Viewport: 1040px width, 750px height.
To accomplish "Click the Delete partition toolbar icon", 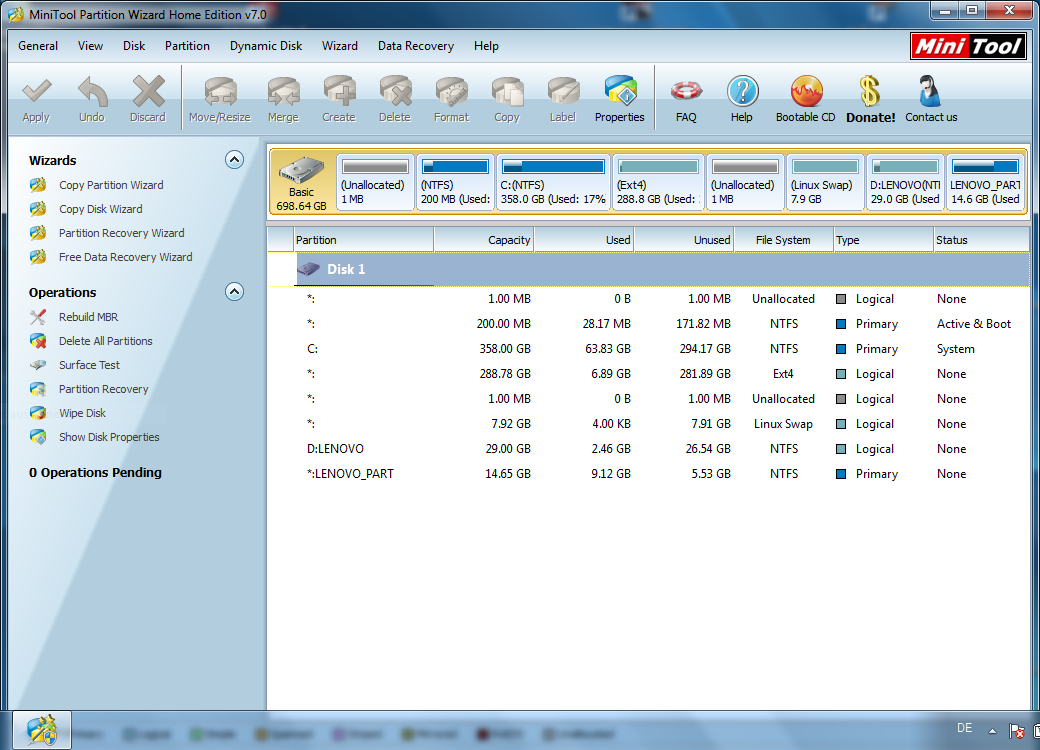I will [395, 92].
